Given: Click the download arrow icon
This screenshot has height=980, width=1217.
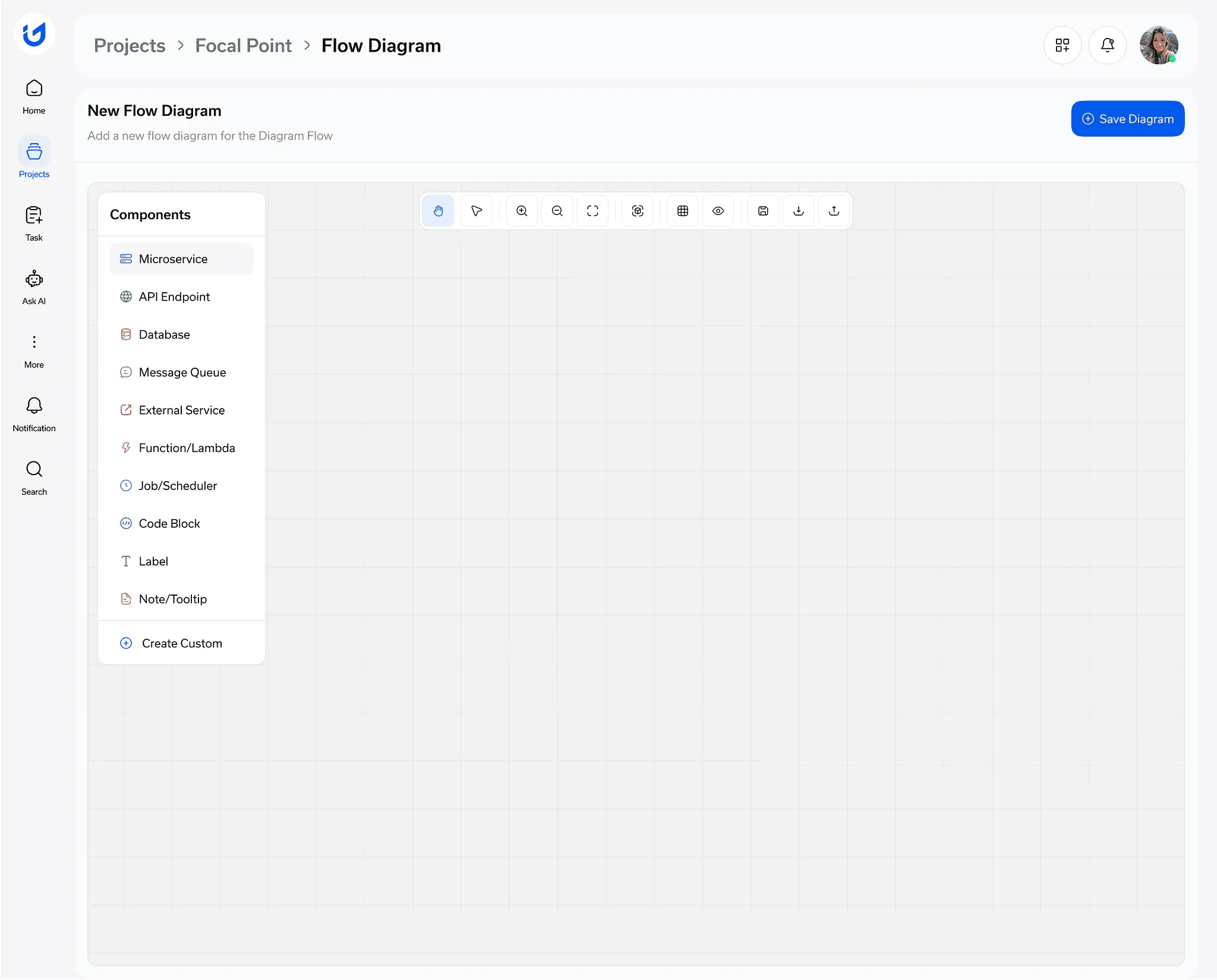Looking at the screenshot, I should pos(799,211).
